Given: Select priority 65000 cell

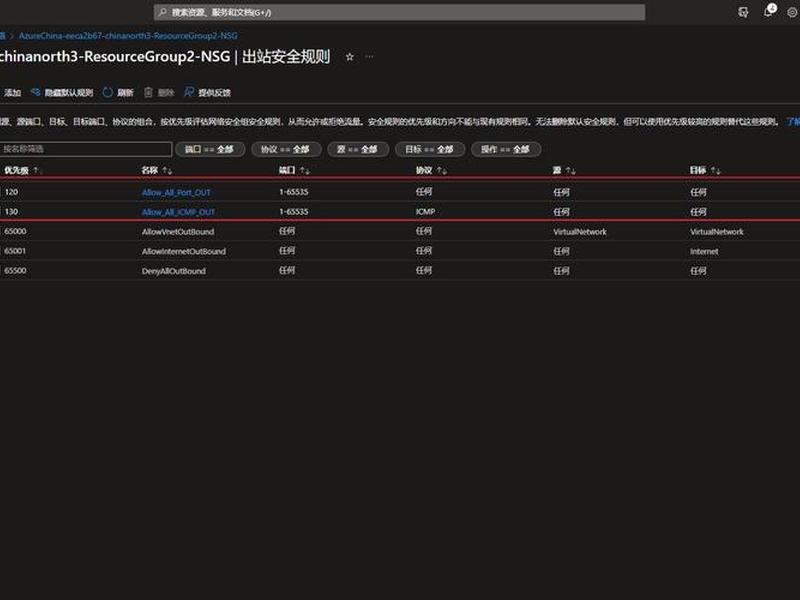Looking at the screenshot, I should (15, 231).
